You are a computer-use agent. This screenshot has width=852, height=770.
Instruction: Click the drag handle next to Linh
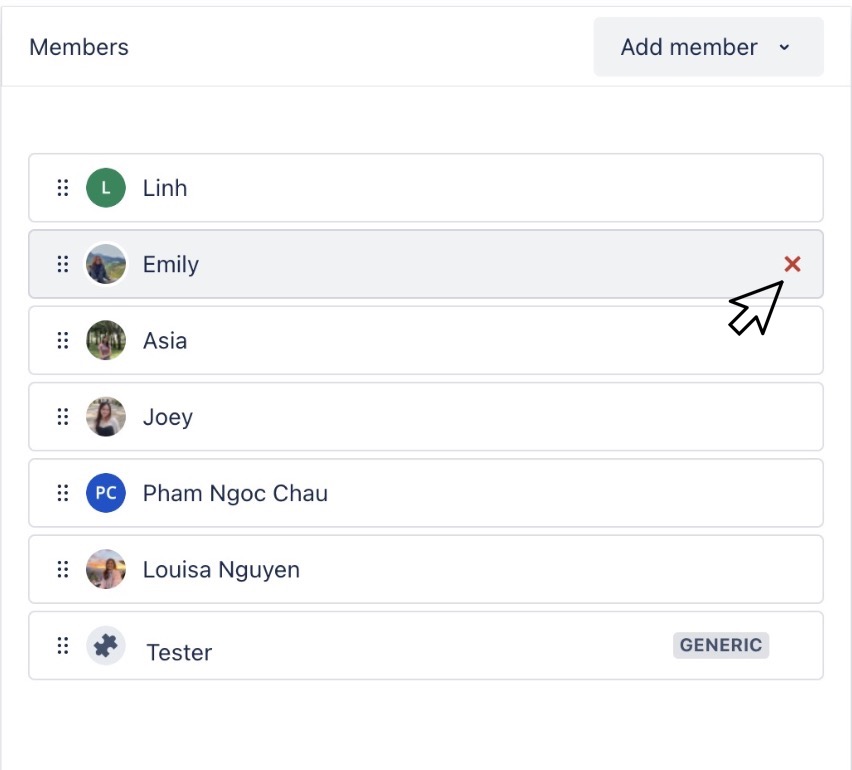coord(63,188)
